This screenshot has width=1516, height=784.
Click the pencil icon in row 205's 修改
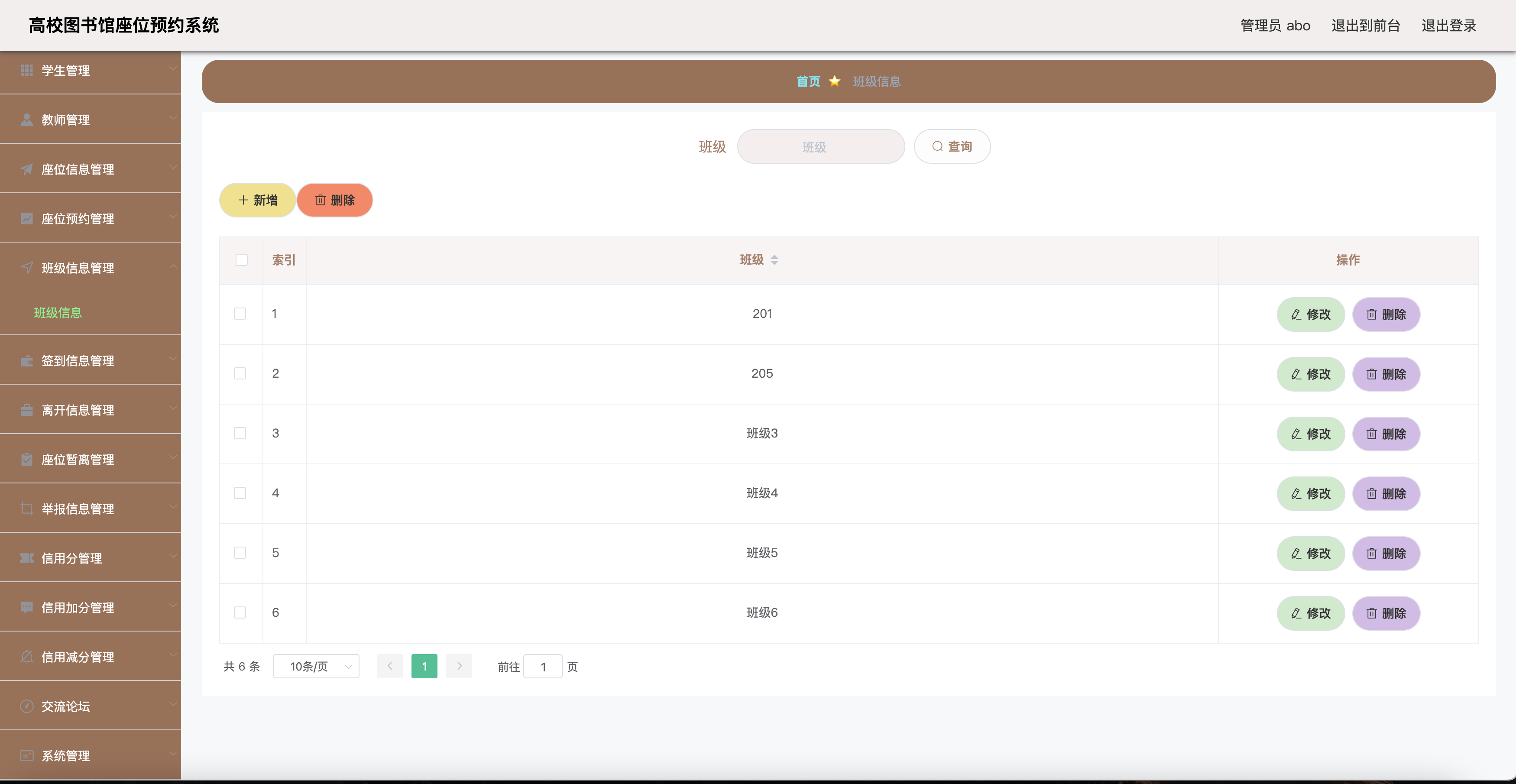click(1296, 374)
